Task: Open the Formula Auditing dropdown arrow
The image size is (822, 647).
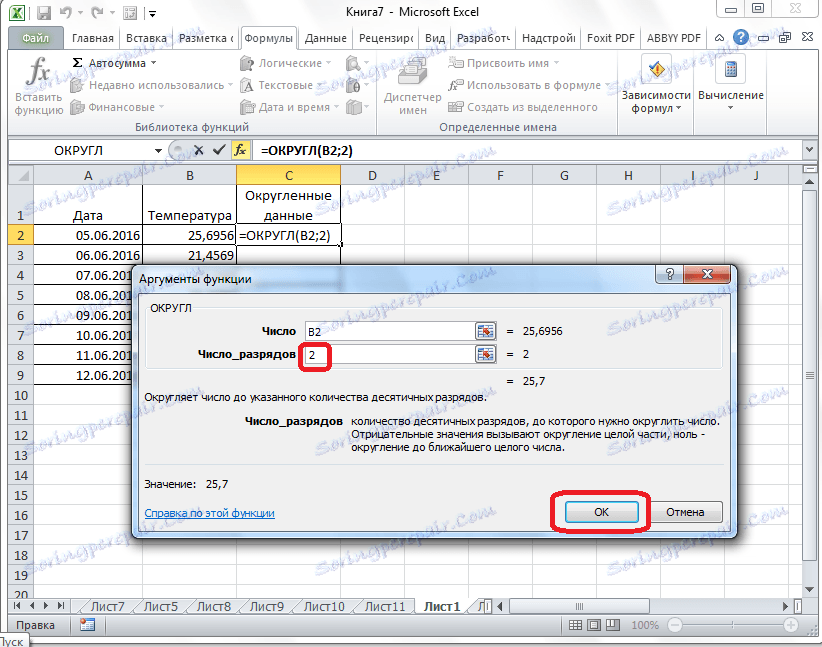Action: coord(678,108)
